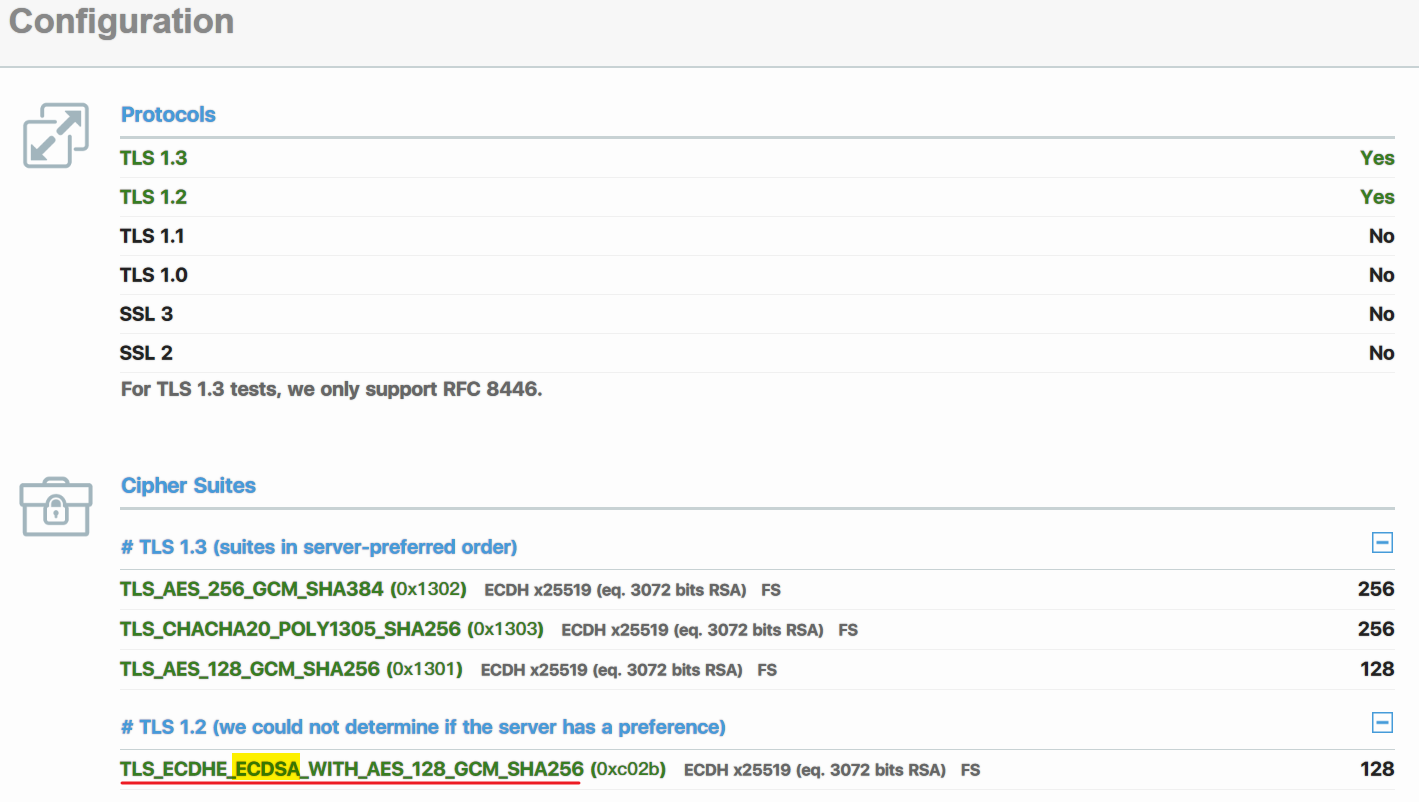Click the 256 strength of TLS_AES_256_GCM_SHA384
1419x802 pixels.
click(x=1376, y=590)
